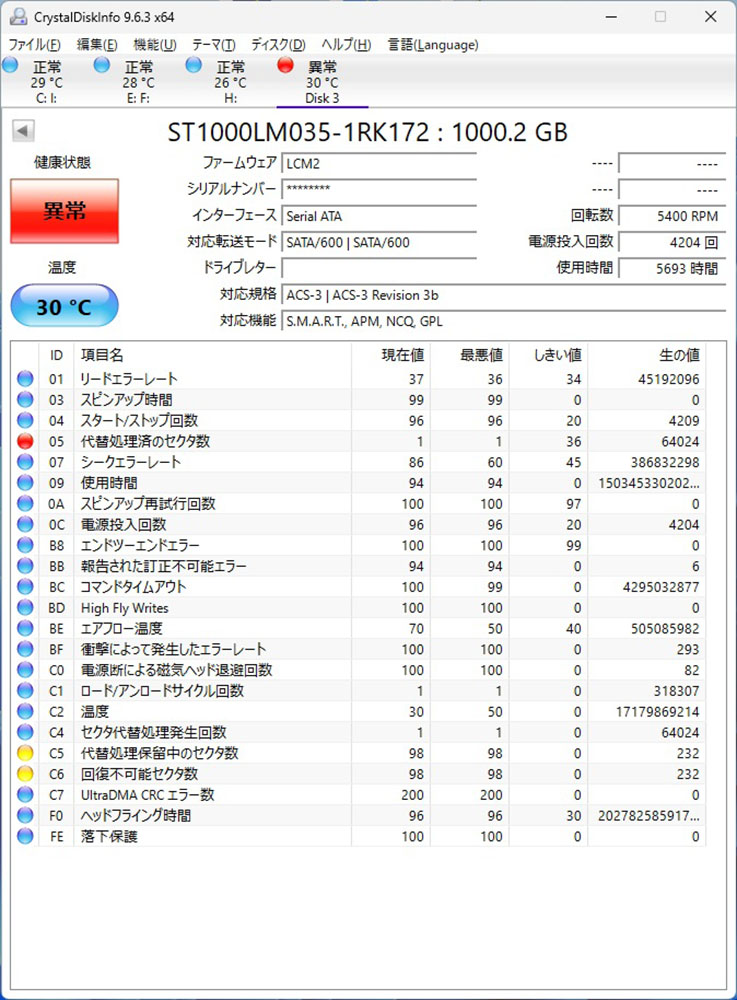Select the C: I: disk tab
Viewport: 737px width, 1000px height.
coord(47,82)
